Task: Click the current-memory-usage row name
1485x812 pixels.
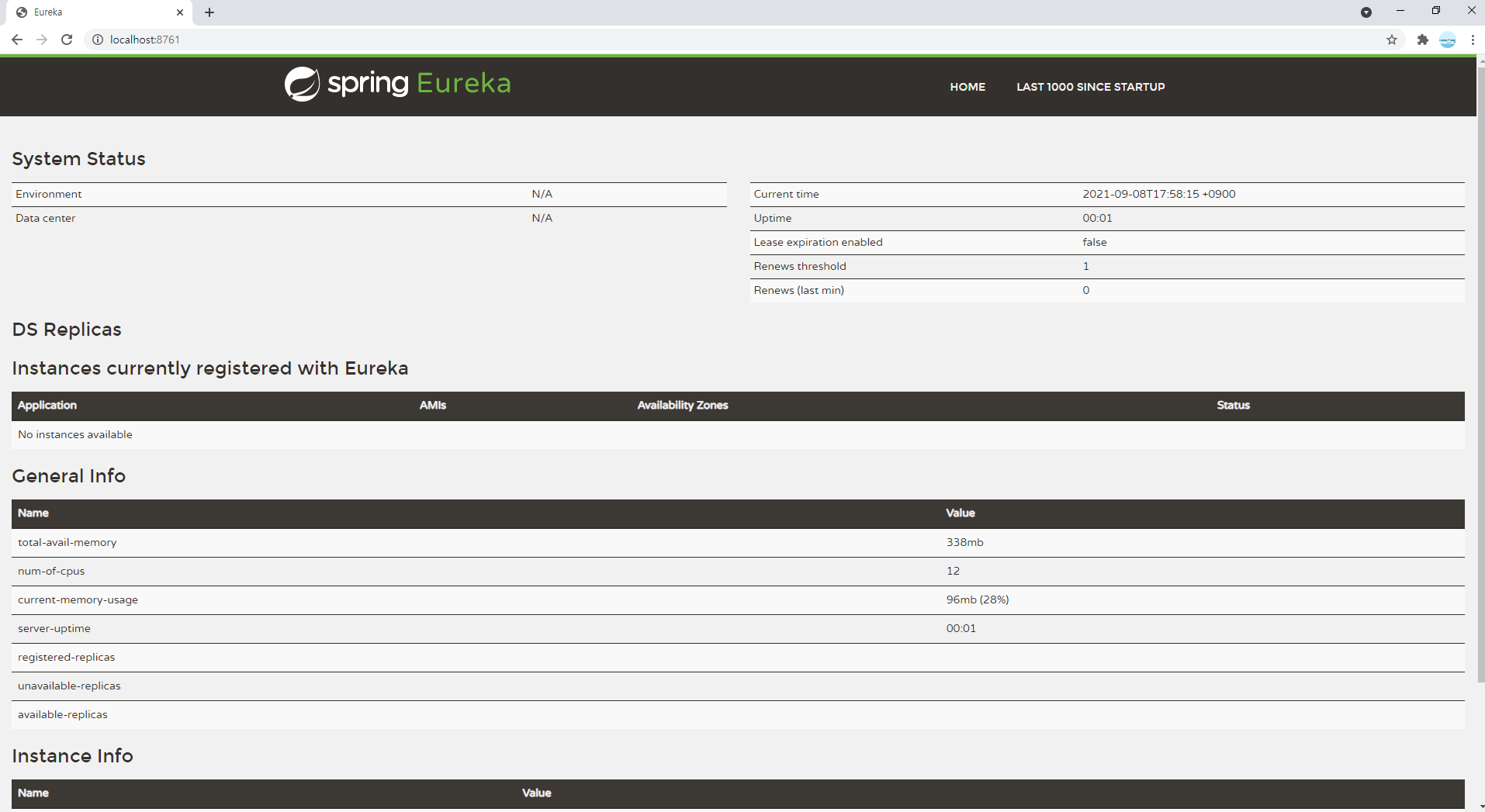Action: [78, 599]
